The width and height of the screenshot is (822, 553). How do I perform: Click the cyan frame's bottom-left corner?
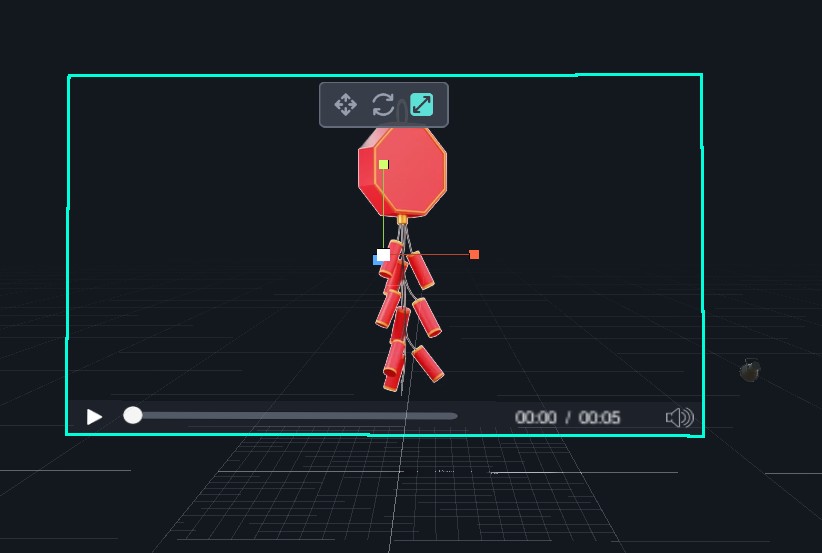pyautogui.click(x=68, y=433)
